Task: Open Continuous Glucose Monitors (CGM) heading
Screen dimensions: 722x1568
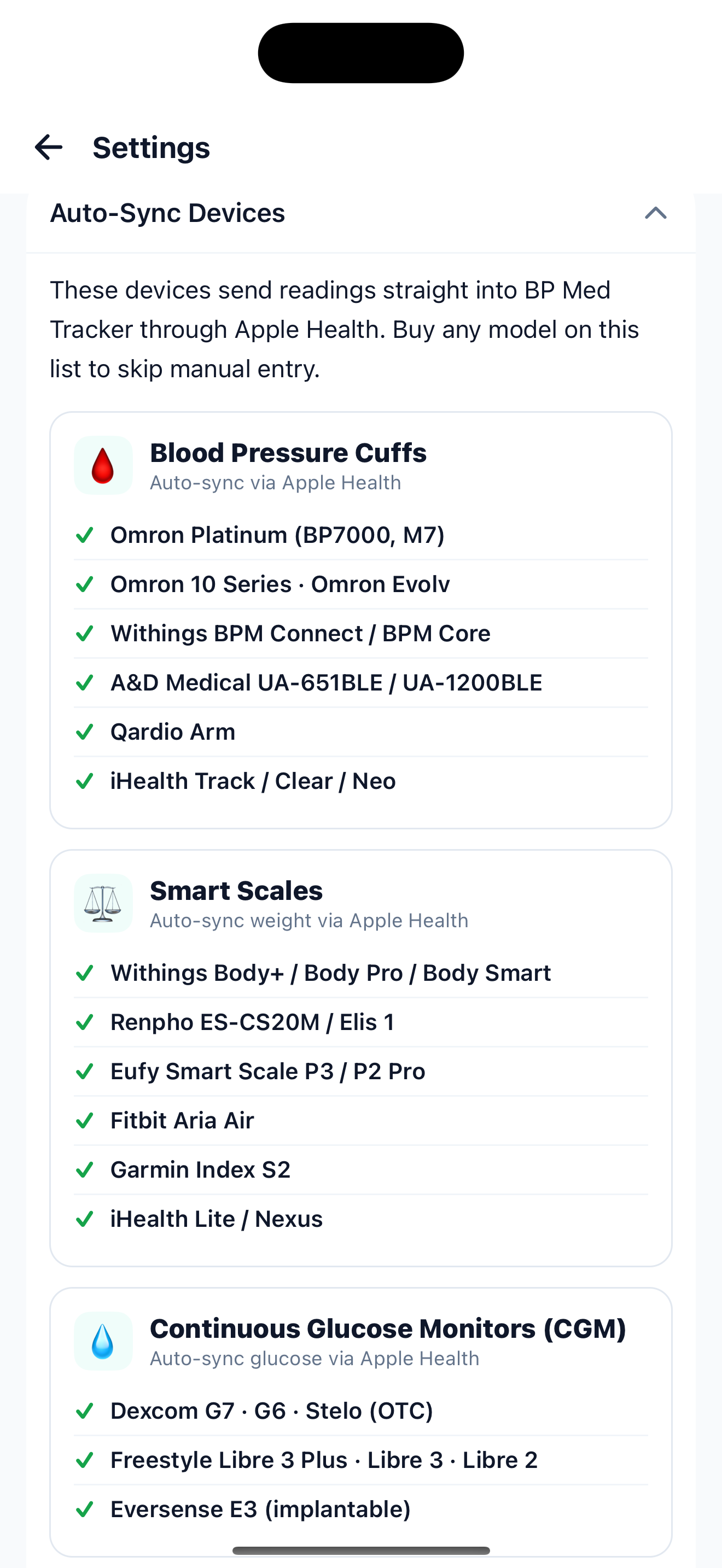Action: tap(388, 1329)
